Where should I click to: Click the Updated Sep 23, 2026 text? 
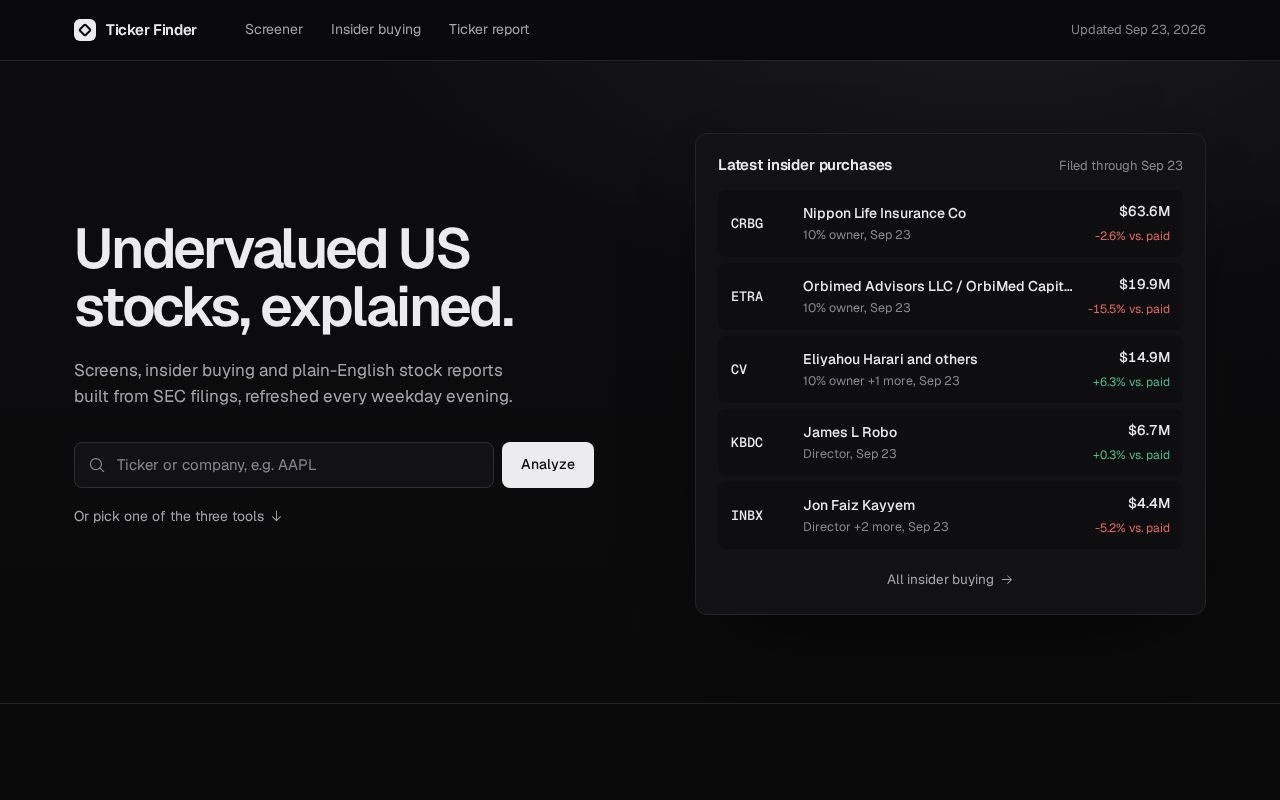[1138, 30]
